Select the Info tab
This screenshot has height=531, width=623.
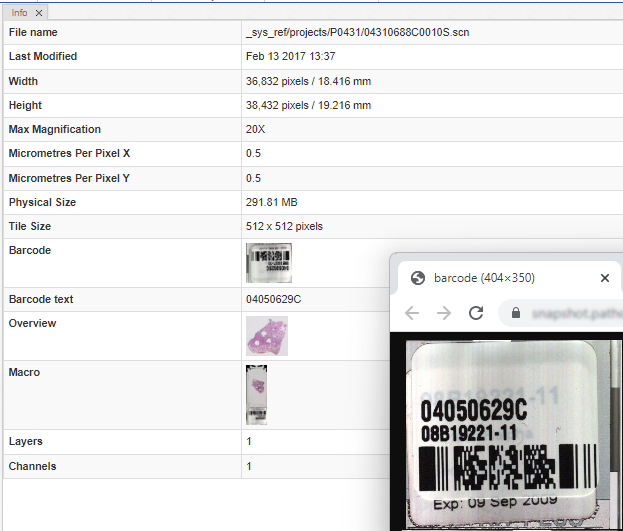[19, 13]
